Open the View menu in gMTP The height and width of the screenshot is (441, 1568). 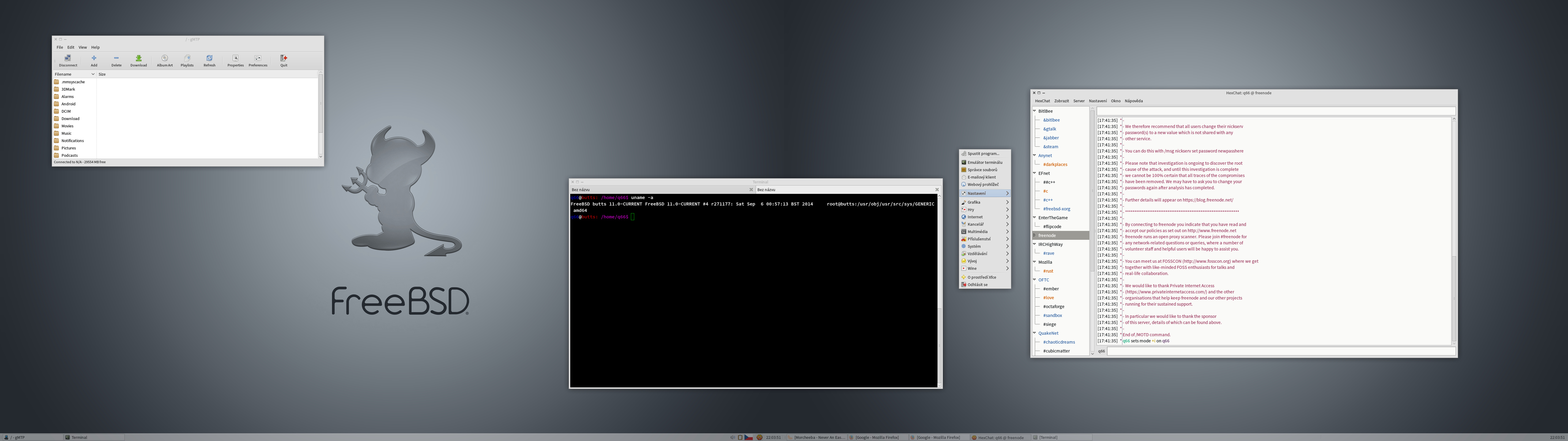[82, 47]
